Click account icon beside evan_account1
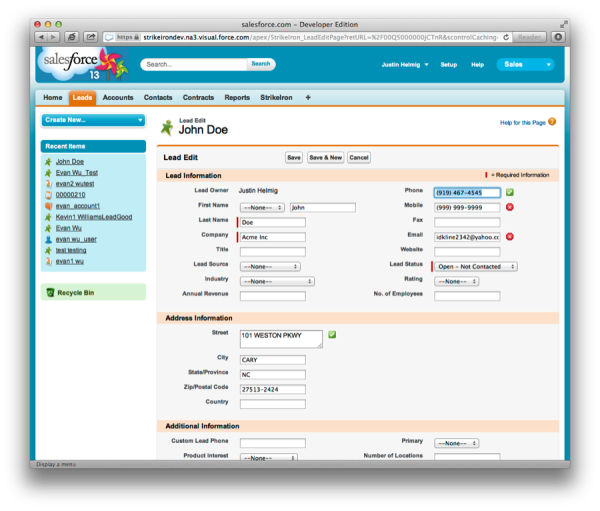This screenshot has height=511, width=600. (x=48, y=206)
